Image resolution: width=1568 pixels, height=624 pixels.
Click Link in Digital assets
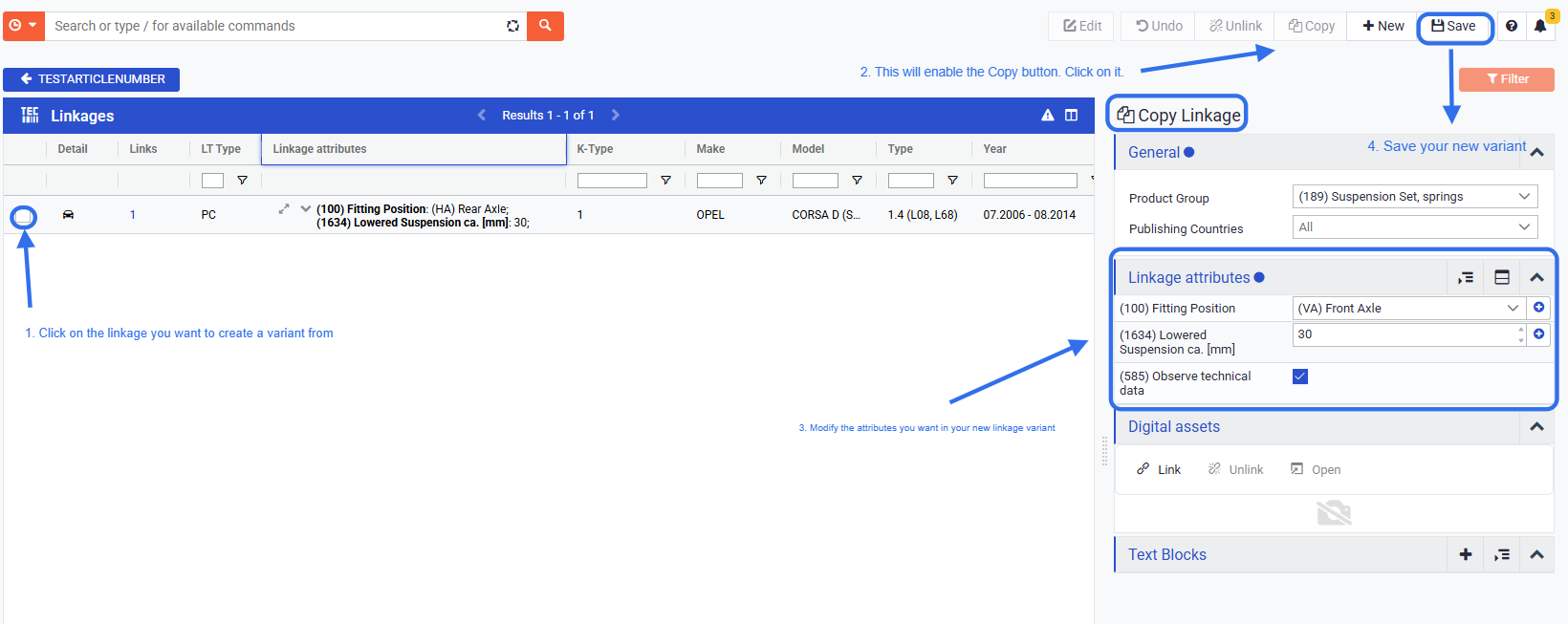(1159, 469)
